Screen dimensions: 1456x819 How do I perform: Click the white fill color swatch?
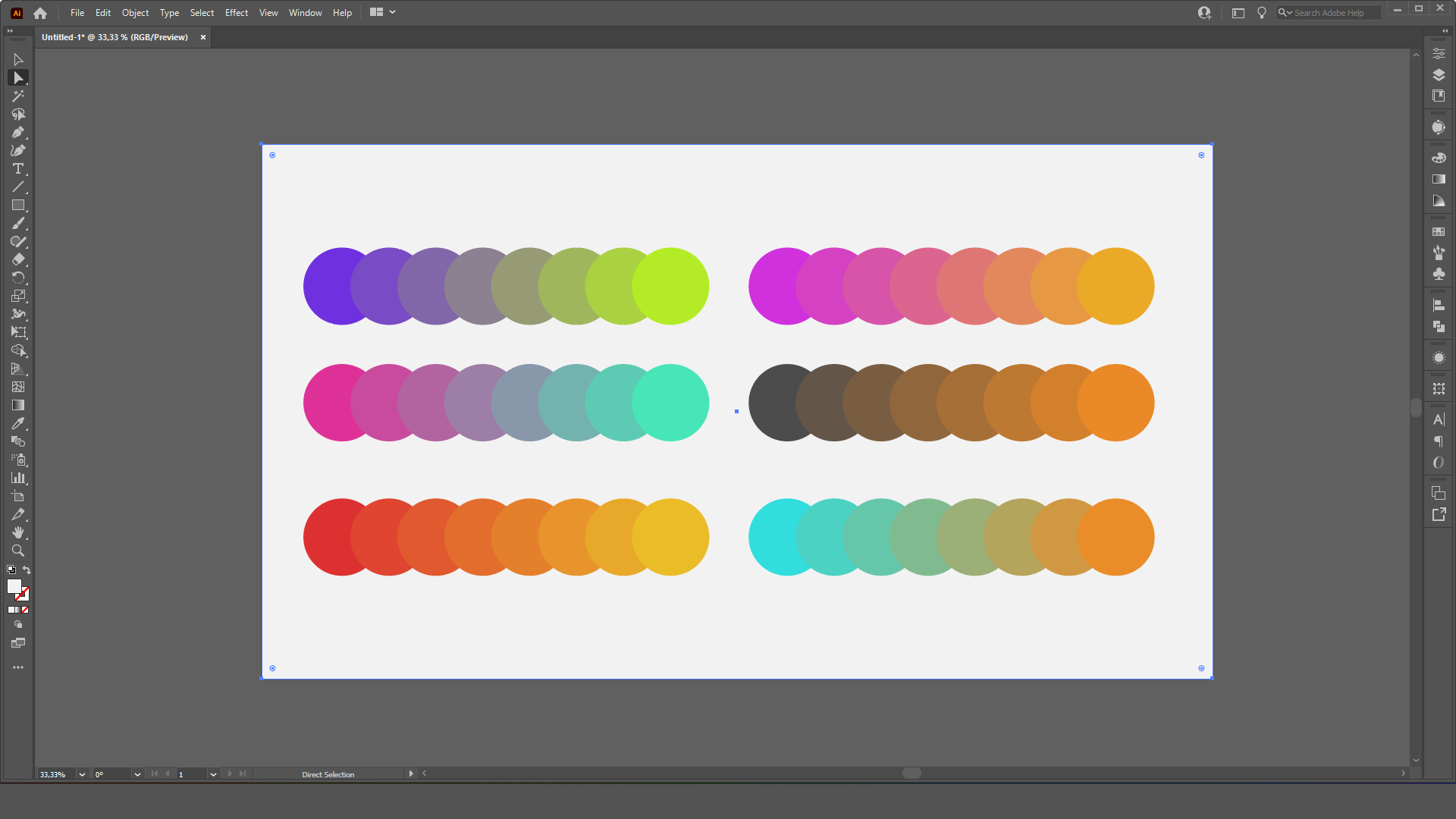point(14,586)
